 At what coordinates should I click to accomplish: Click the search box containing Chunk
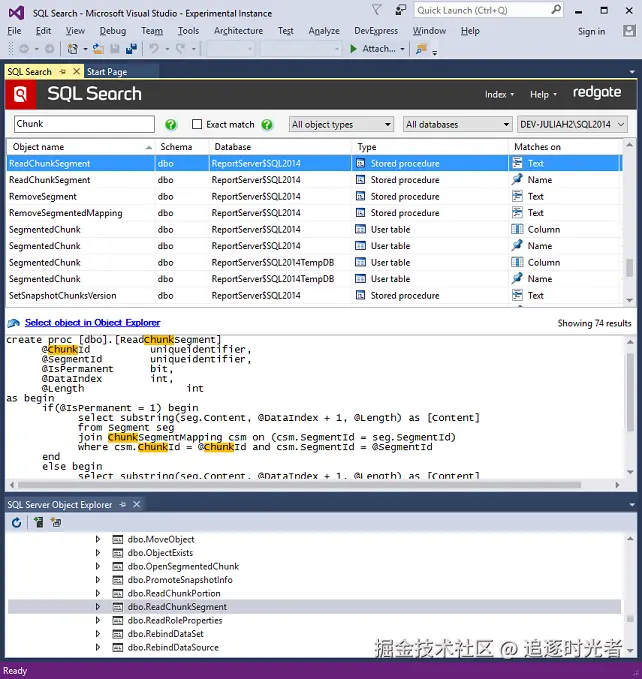click(84, 125)
